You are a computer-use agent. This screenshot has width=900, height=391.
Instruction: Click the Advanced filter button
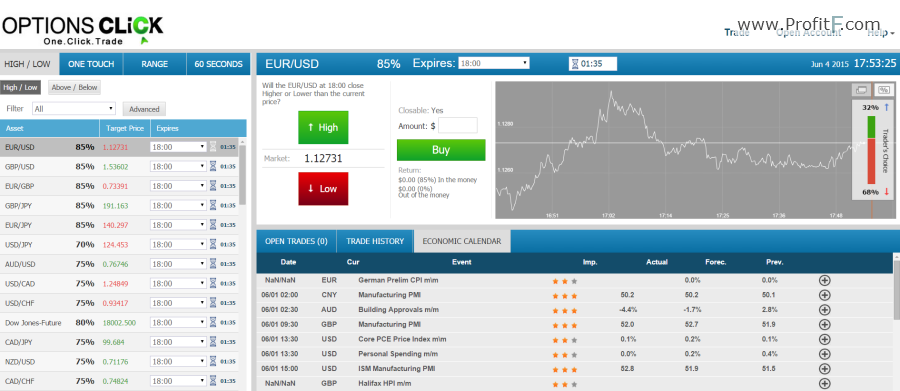coord(144,109)
